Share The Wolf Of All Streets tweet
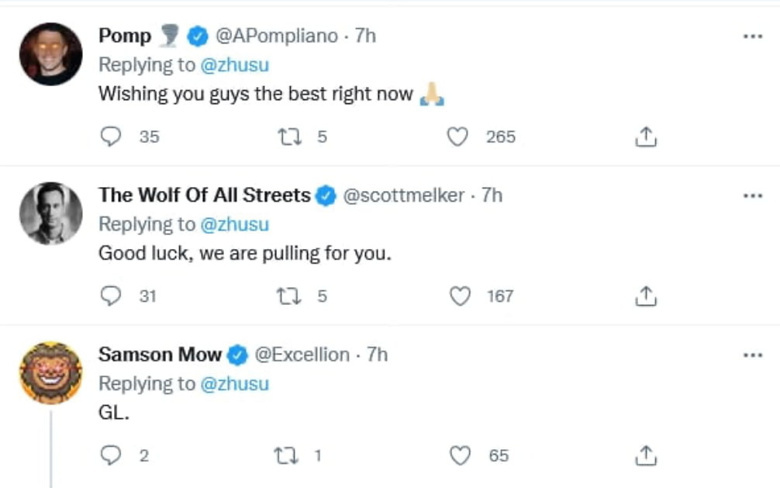 [646, 296]
